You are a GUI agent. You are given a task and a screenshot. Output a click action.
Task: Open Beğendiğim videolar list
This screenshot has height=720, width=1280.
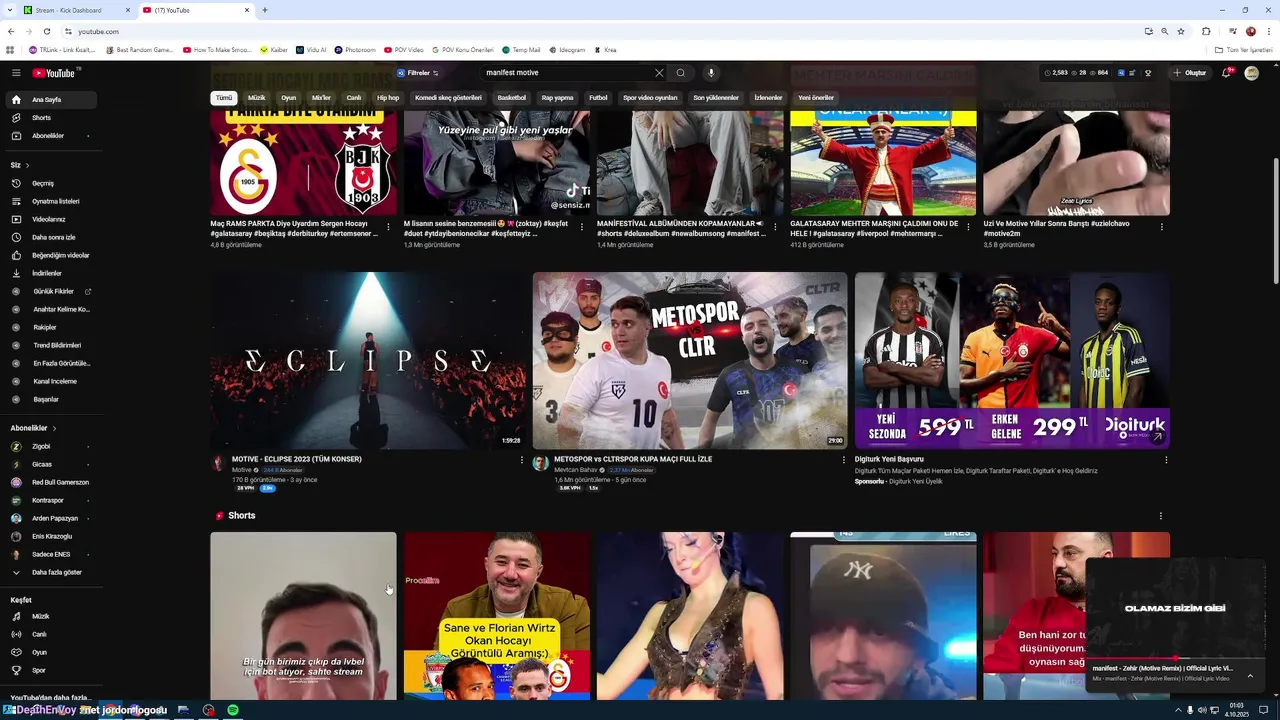click(x=50, y=256)
